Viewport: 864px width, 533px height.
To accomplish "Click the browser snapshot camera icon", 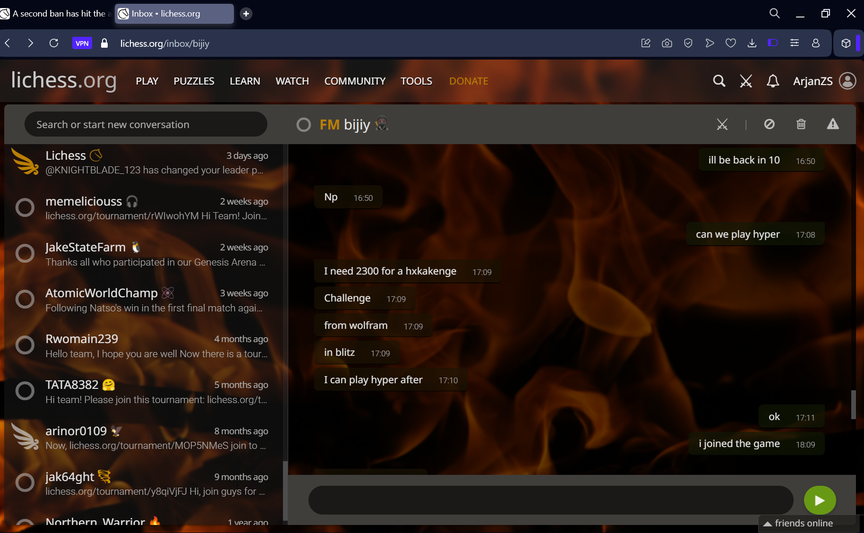I will coord(667,43).
